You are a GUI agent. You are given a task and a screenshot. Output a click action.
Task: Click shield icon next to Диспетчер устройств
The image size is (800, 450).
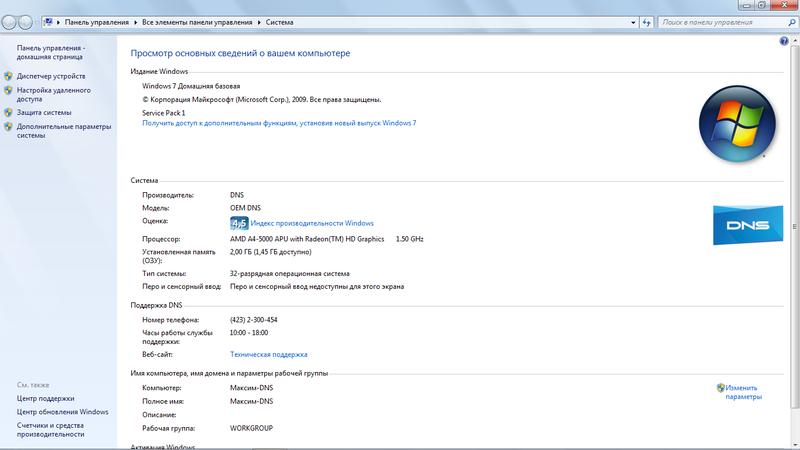click(x=8, y=76)
